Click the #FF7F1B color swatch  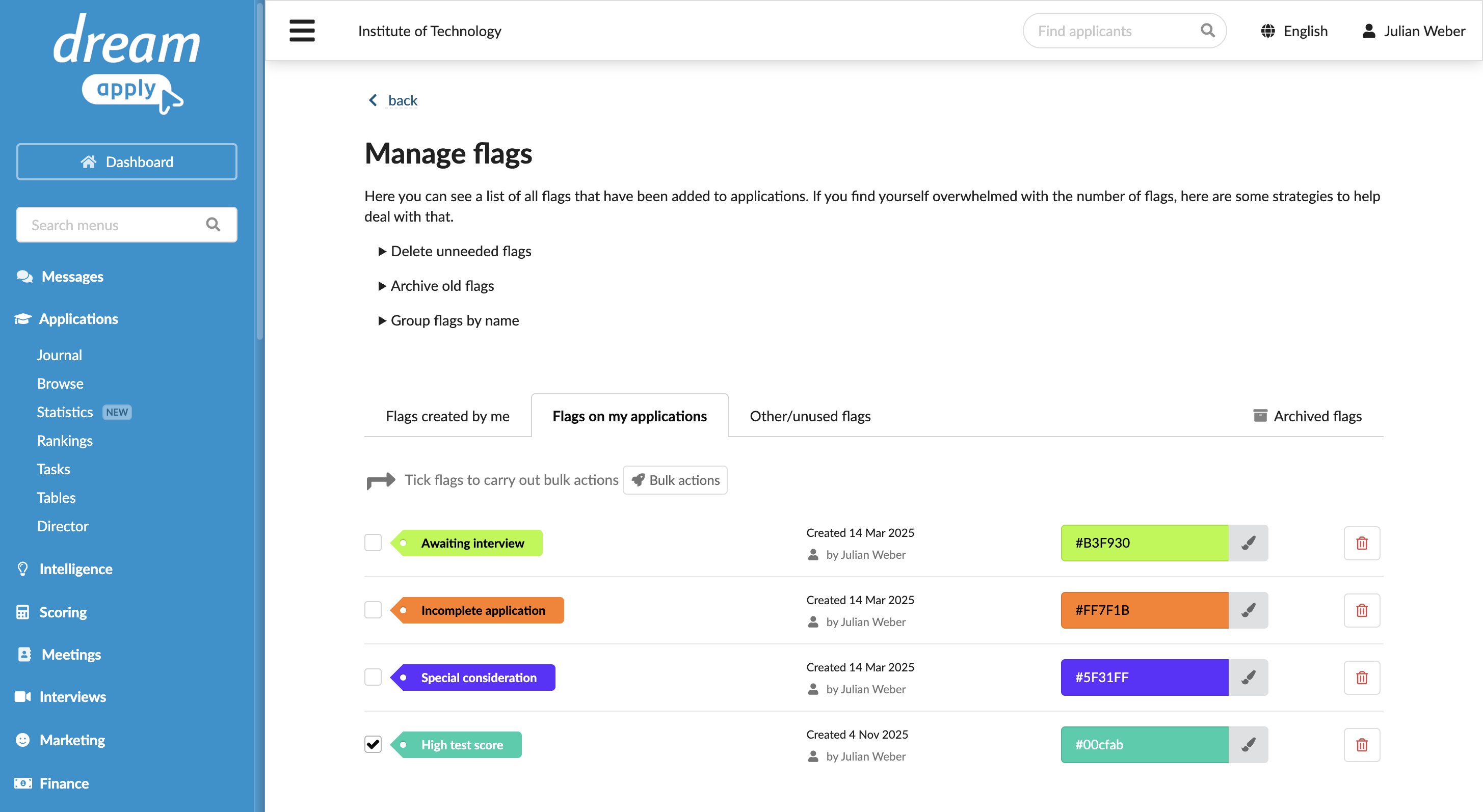coord(1145,610)
